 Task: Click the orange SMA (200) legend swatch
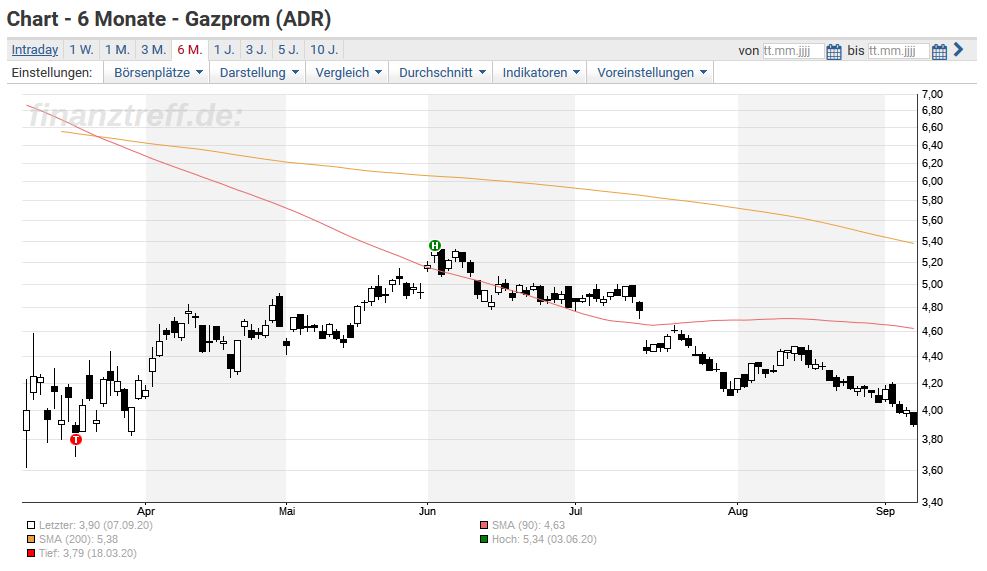coord(31,540)
